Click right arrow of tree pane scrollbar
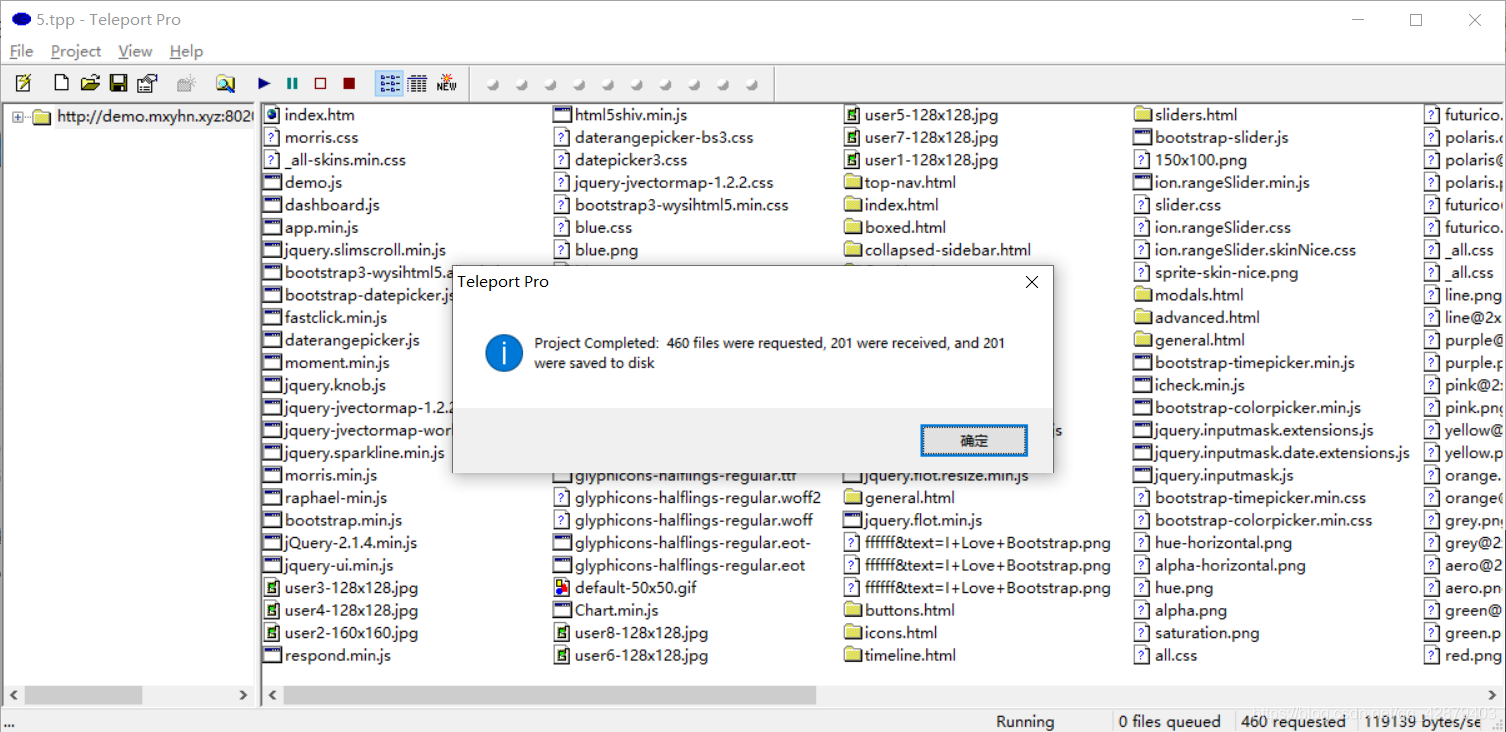Image resolution: width=1506 pixels, height=732 pixels. click(243, 694)
